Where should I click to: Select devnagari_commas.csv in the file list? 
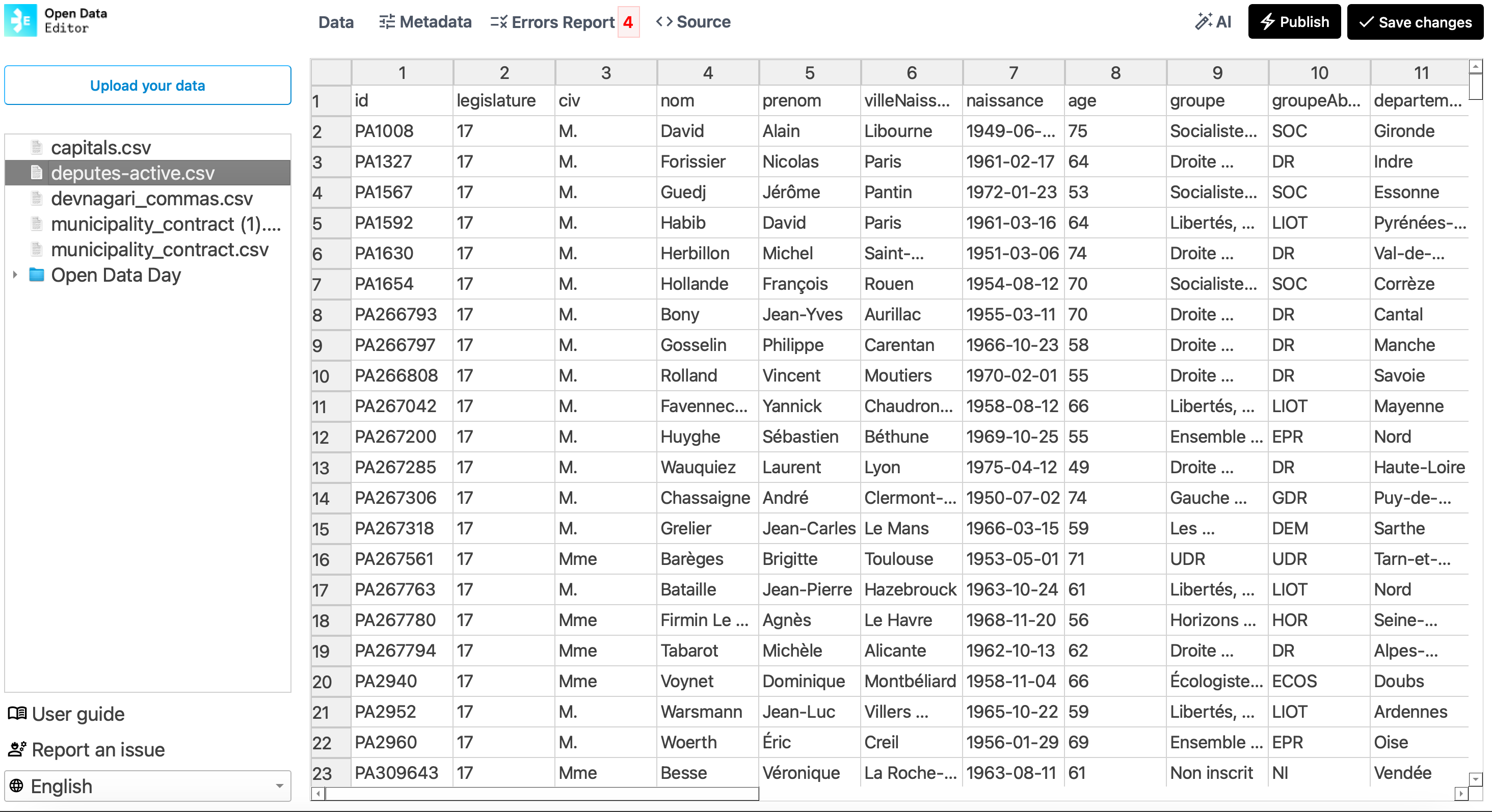click(x=147, y=198)
